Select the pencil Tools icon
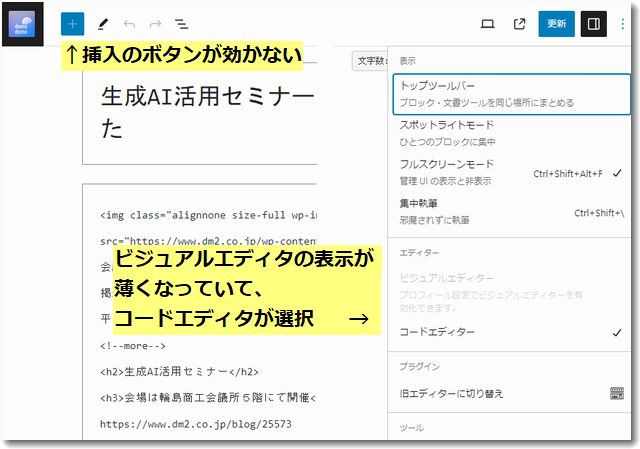Image resolution: width=640 pixels, height=449 pixels. pos(102,24)
